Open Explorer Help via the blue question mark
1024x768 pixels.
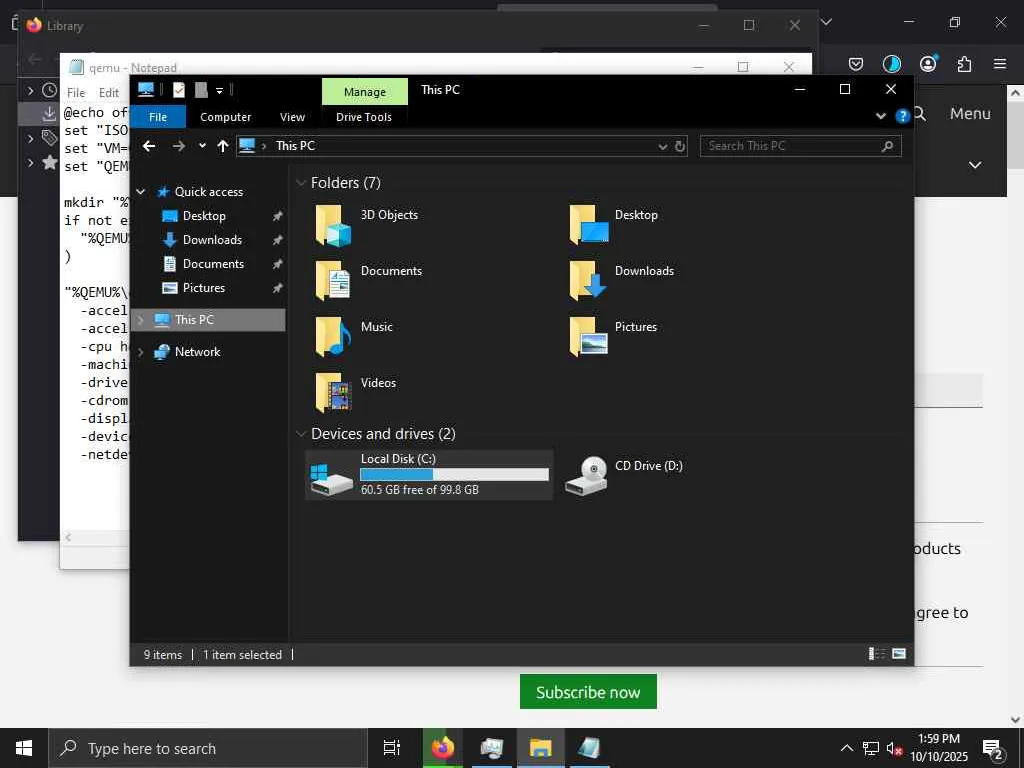point(903,116)
